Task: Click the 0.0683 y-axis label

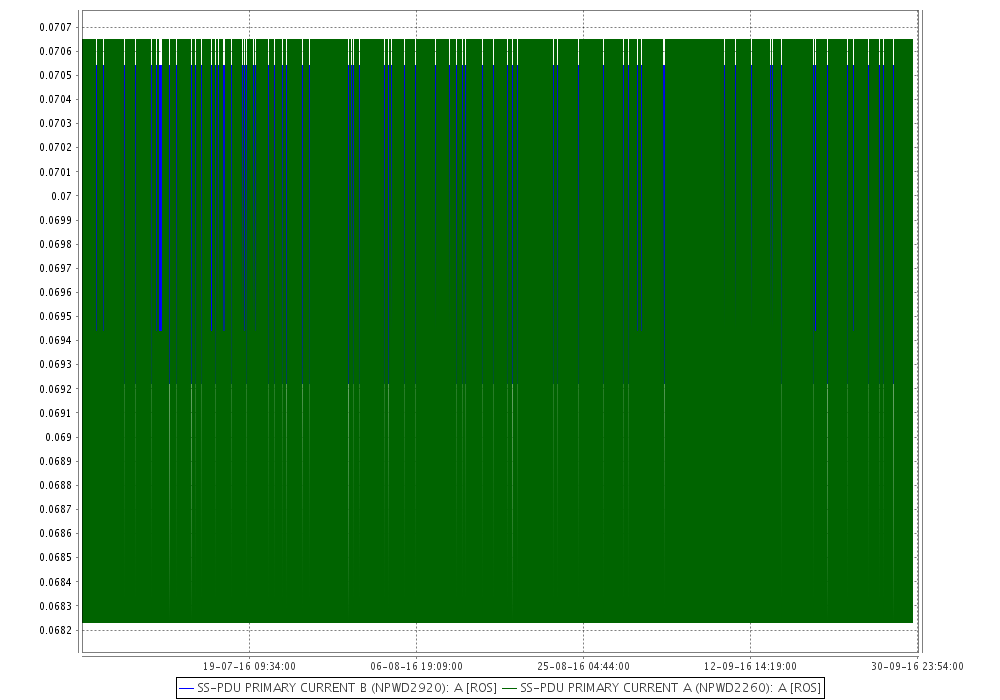Action: point(55,606)
